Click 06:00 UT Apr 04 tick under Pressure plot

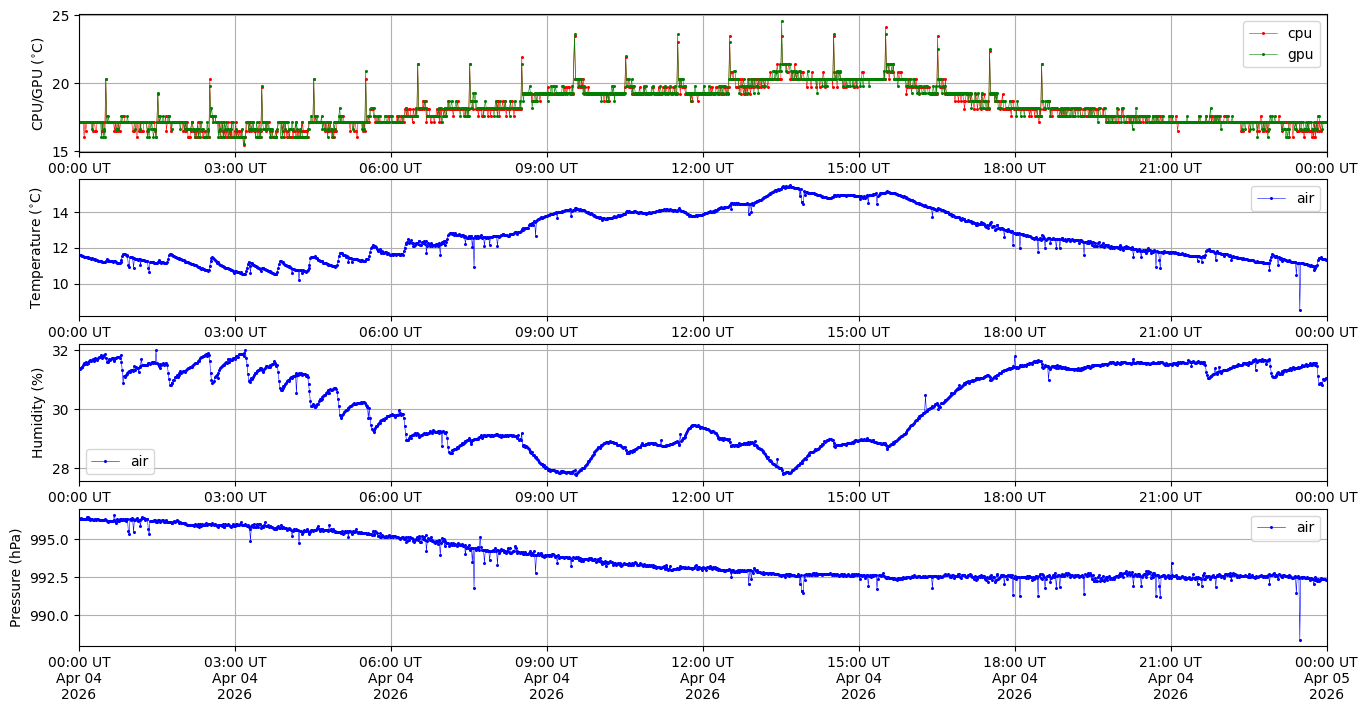point(390,678)
